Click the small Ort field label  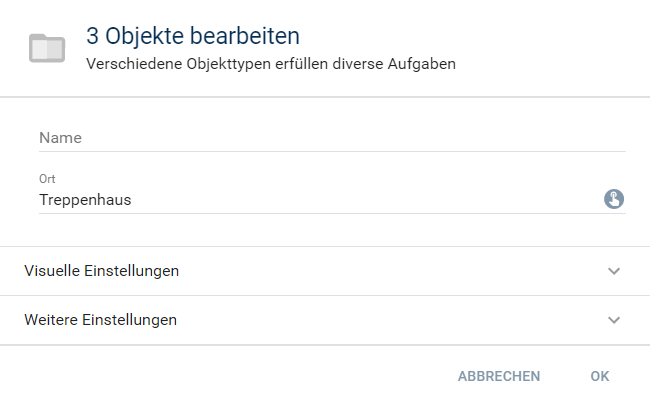[x=46, y=178]
